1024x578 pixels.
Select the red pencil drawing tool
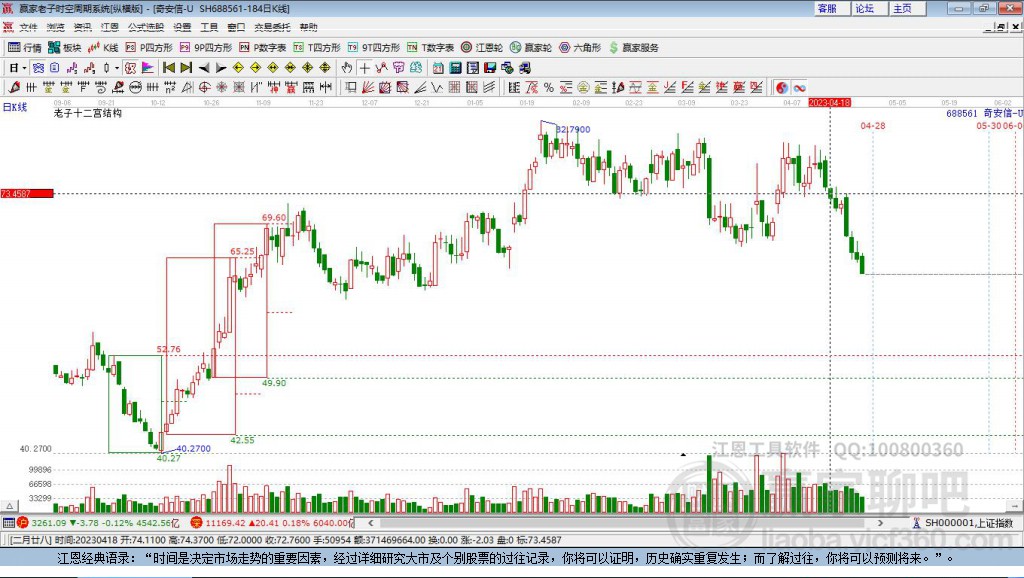point(14,87)
